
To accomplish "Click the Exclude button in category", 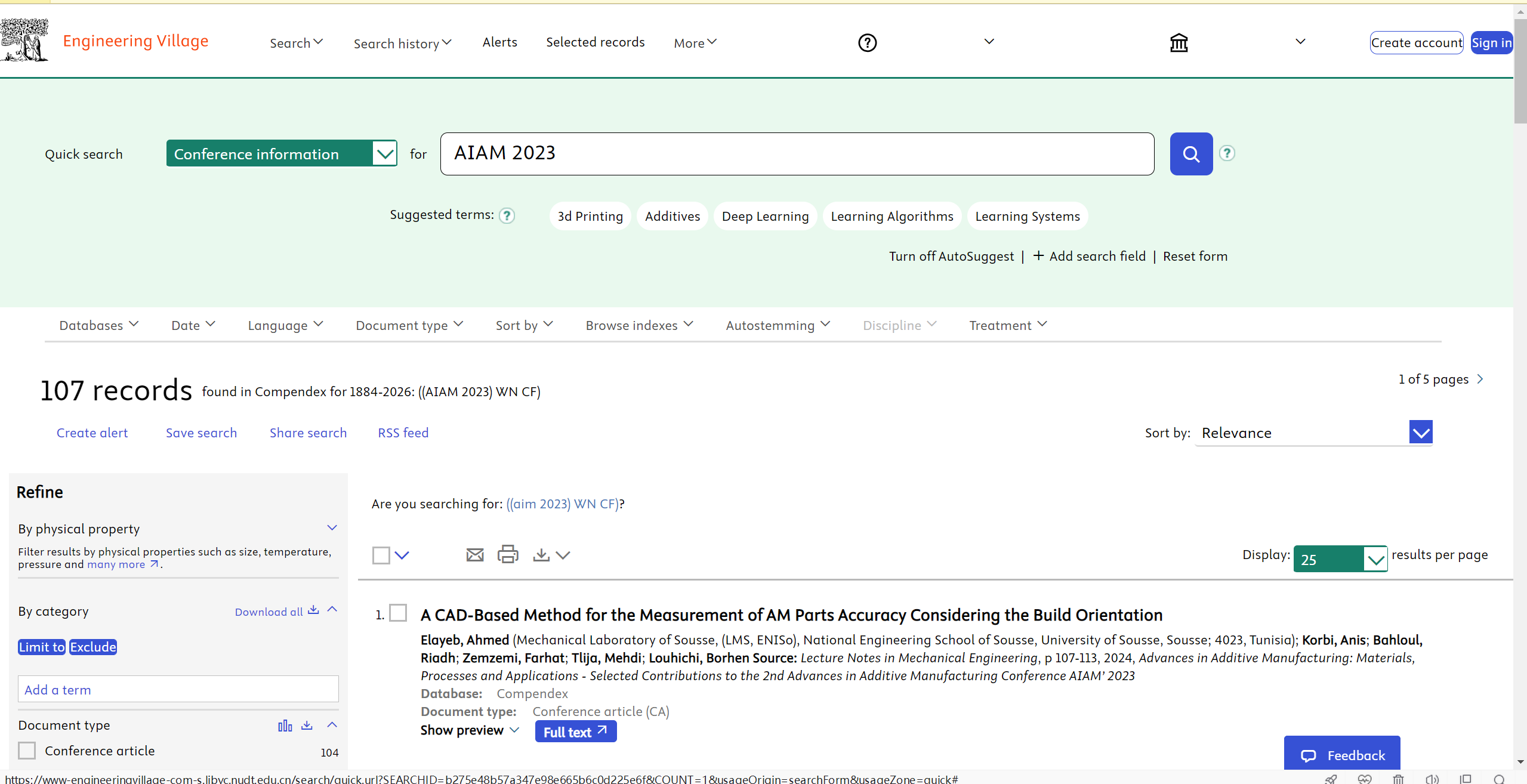I will coord(93,647).
